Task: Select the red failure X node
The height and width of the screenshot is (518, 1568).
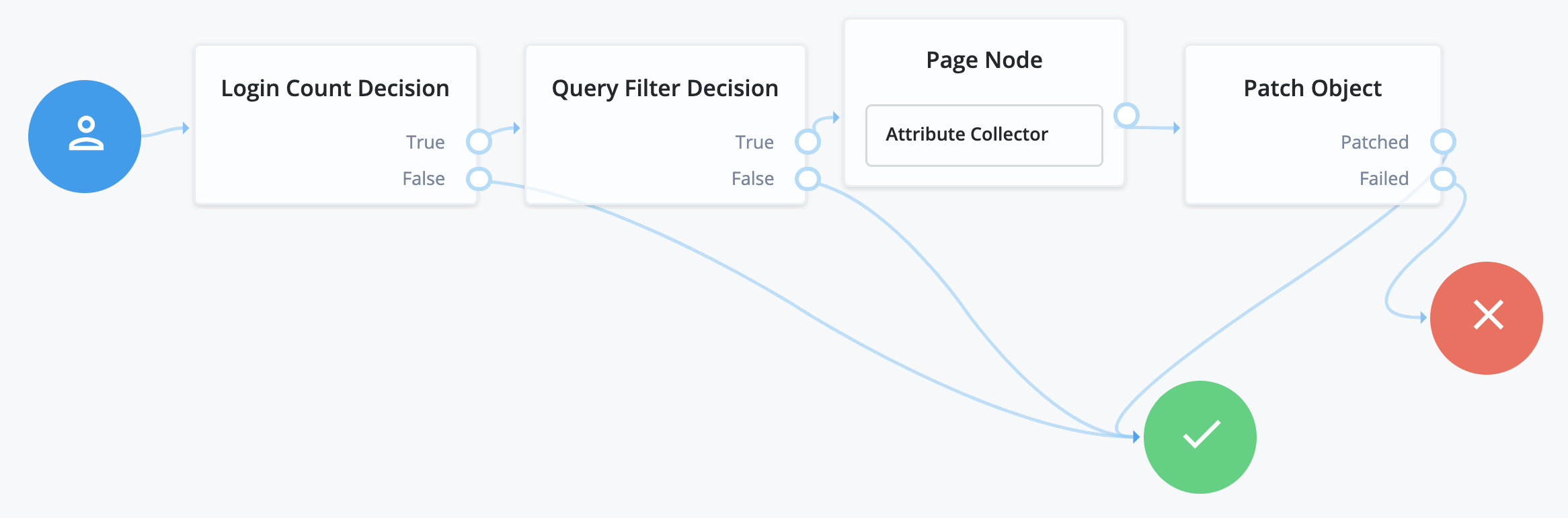Action: tap(1487, 318)
